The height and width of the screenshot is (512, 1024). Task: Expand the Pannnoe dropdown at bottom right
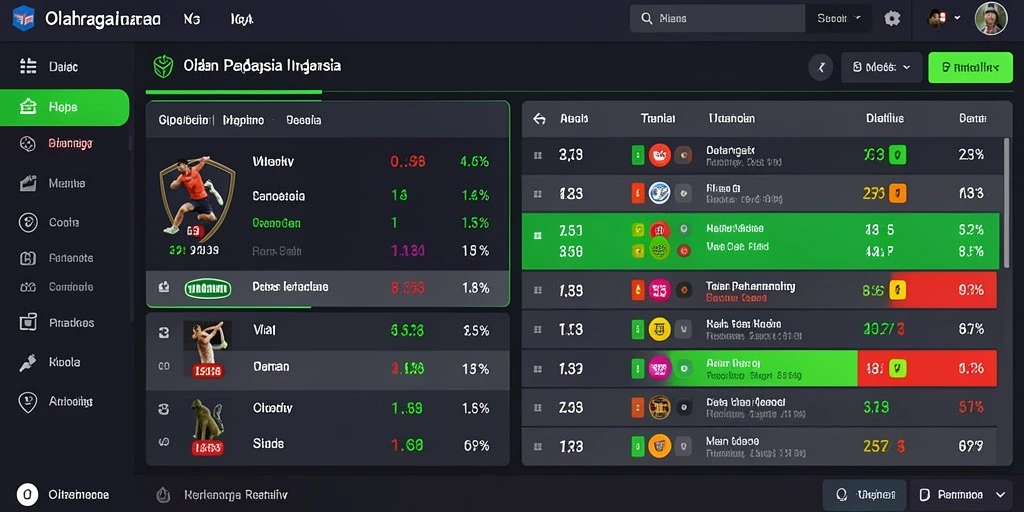tap(961, 495)
